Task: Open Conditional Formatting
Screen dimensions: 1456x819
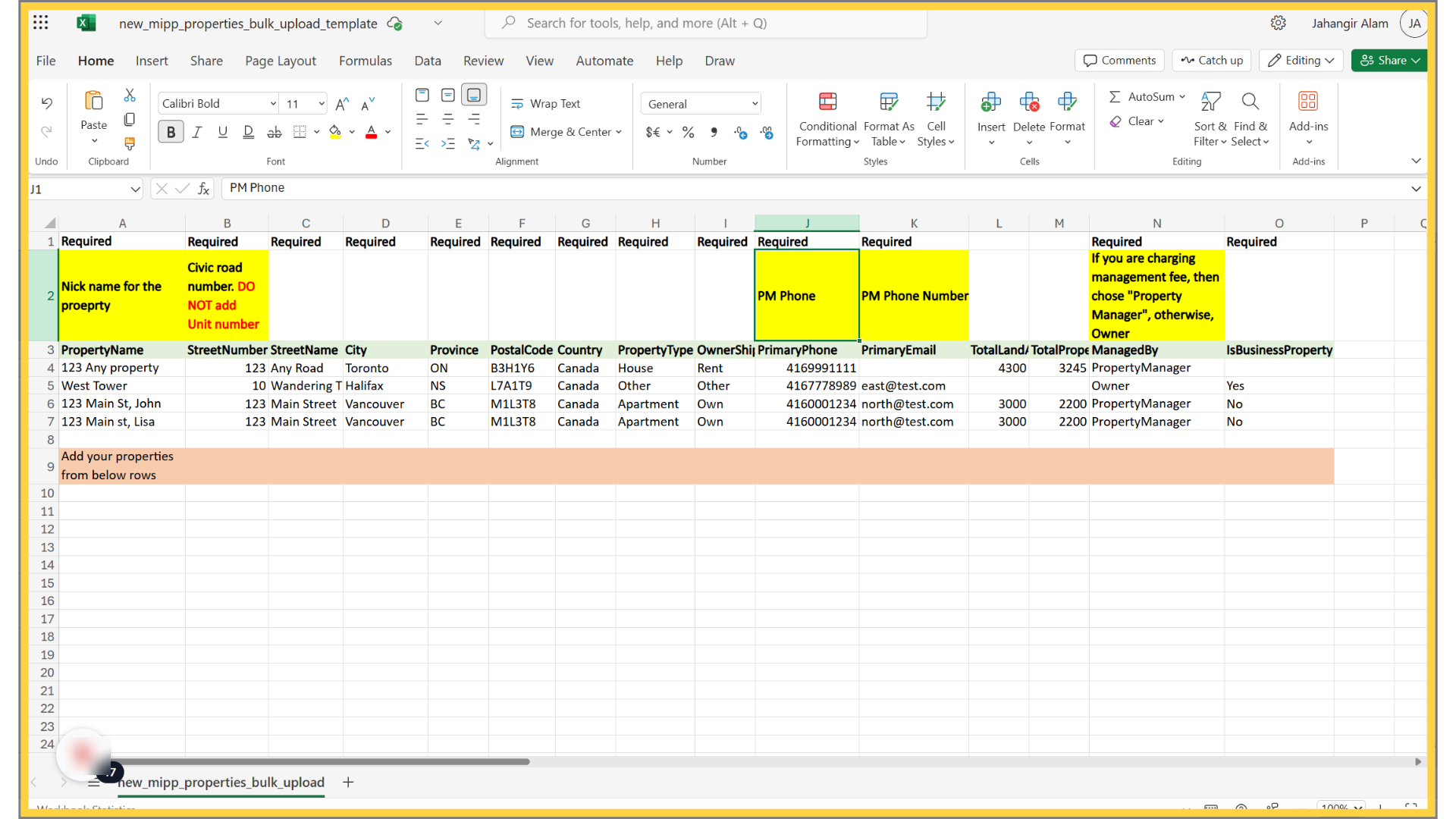Action: [827, 119]
